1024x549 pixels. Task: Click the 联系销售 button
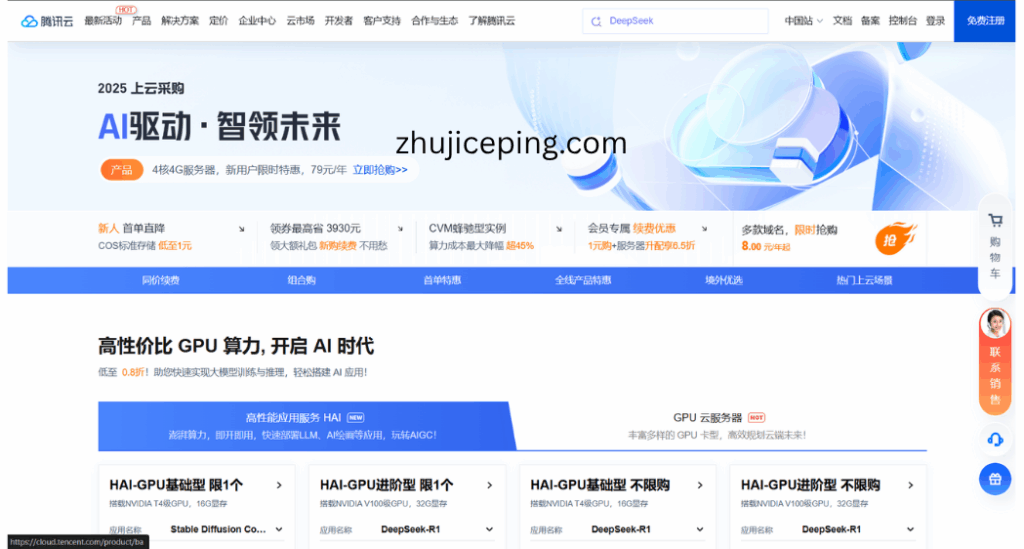point(995,360)
